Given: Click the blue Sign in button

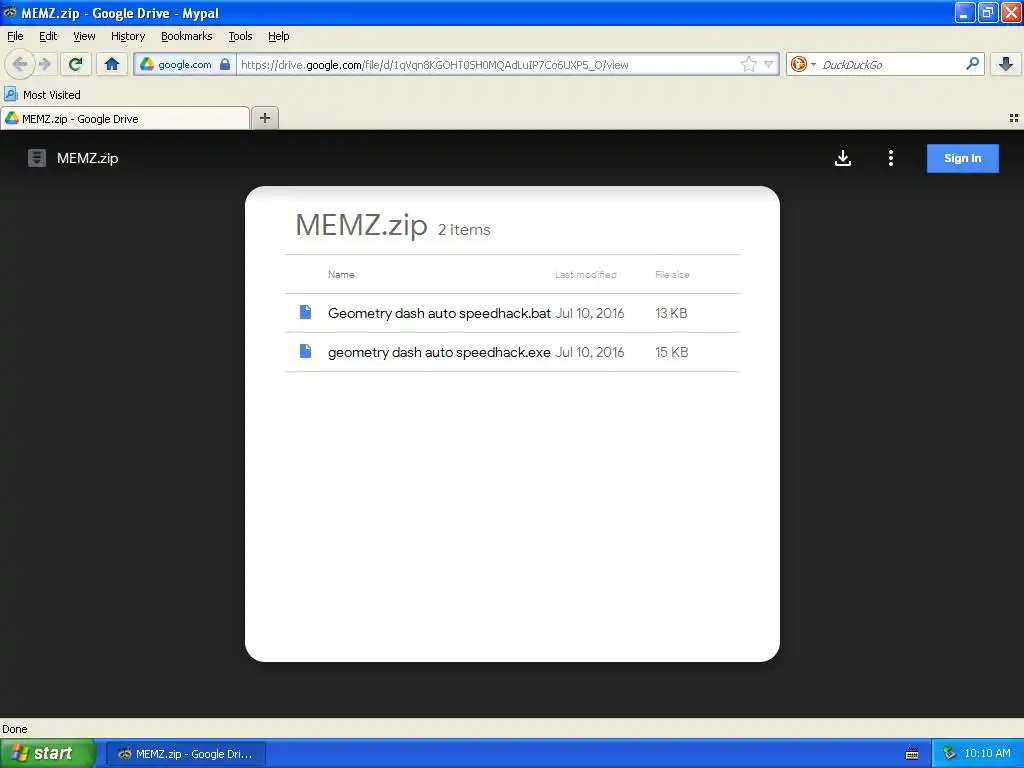Looking at the screenshot, I should 963,158.
